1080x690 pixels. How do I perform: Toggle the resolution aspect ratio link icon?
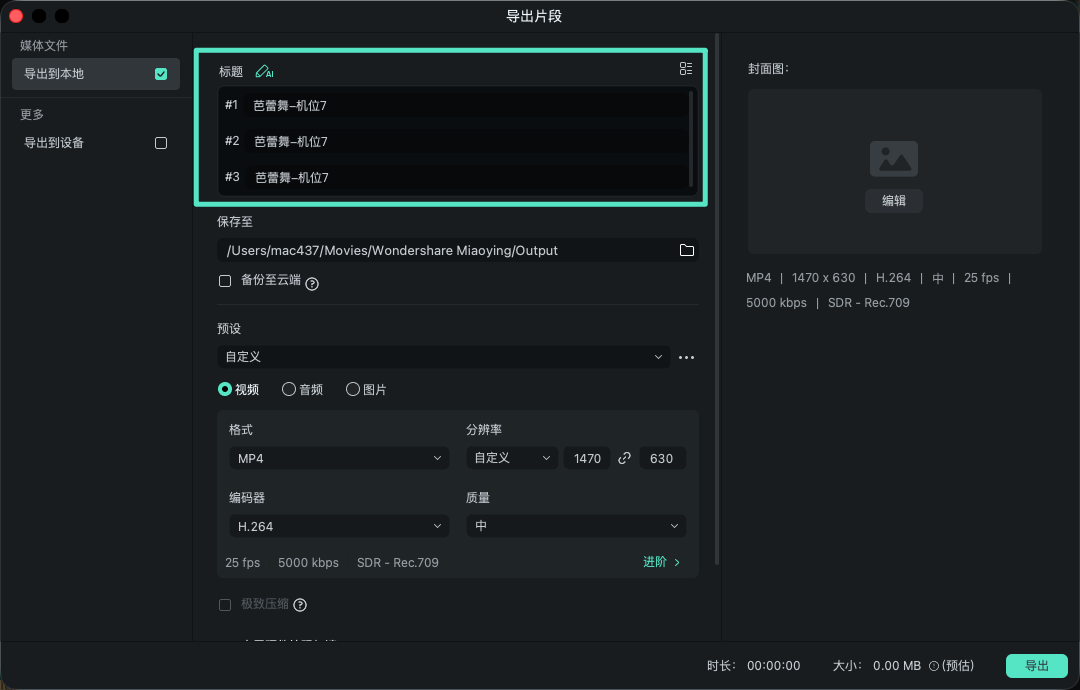(625, 458)
